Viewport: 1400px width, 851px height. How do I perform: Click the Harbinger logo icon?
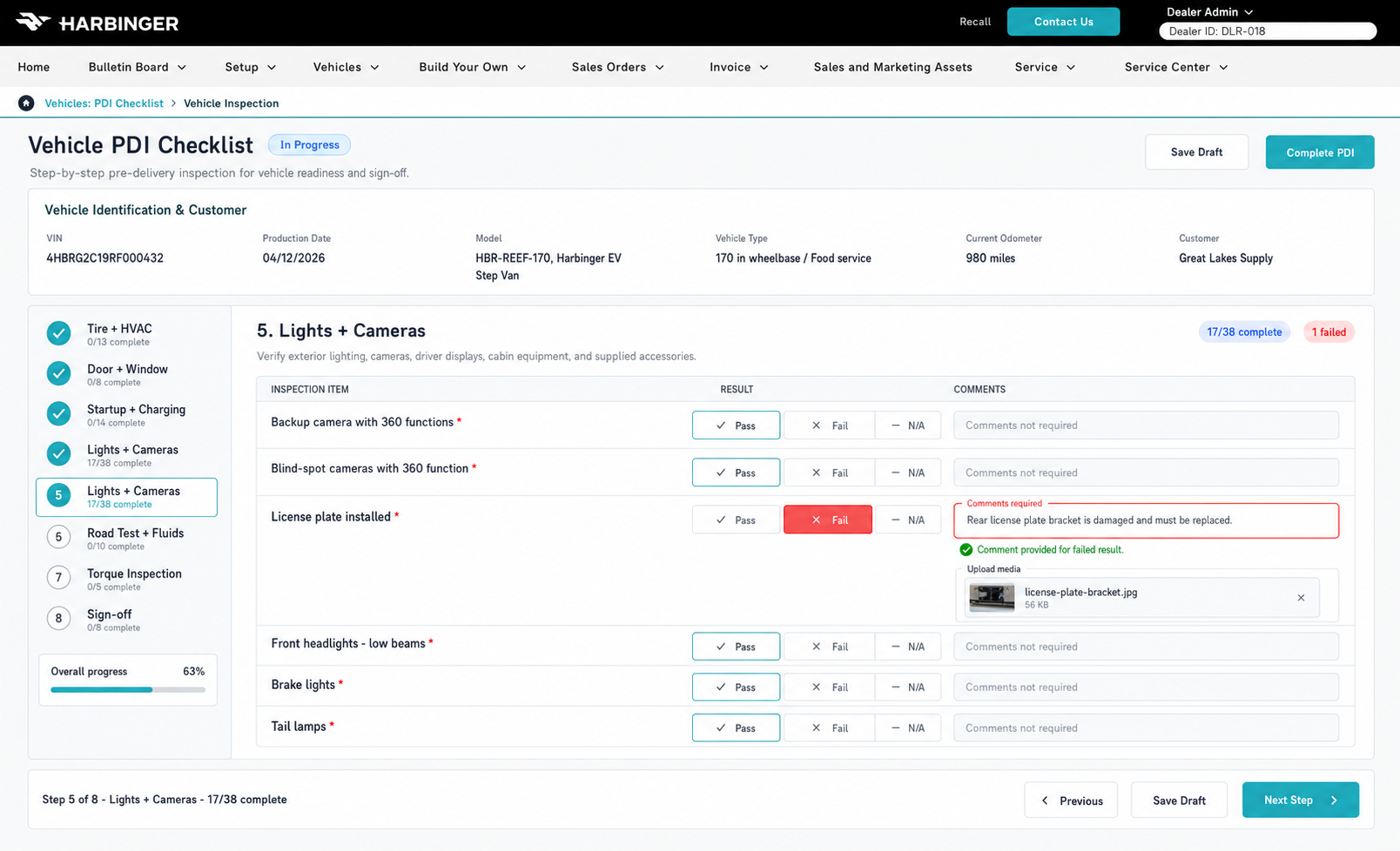pyautogui.click(x=33, y=22)
